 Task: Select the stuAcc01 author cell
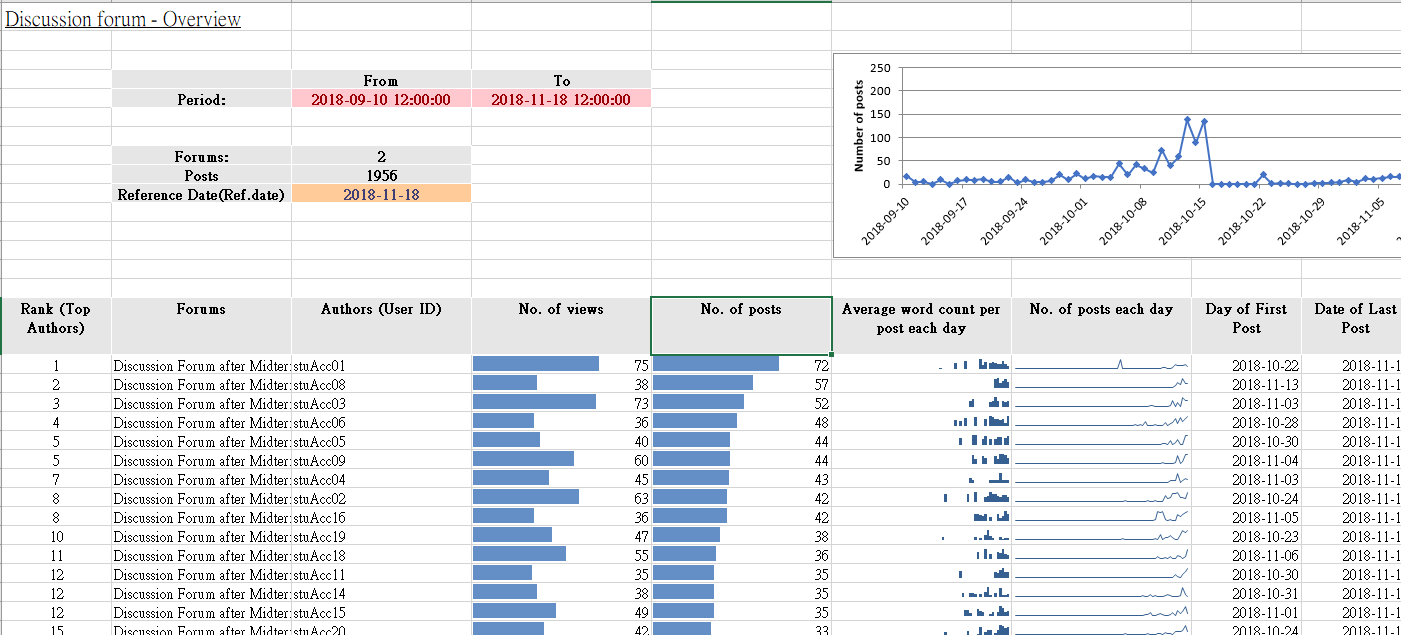[x=320, y=366]
